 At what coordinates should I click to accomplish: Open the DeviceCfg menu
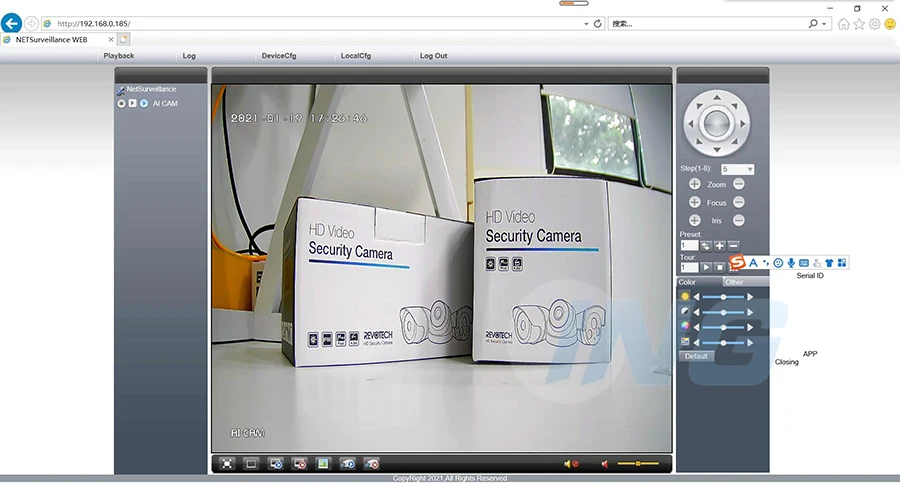click(x=279, y=56)
